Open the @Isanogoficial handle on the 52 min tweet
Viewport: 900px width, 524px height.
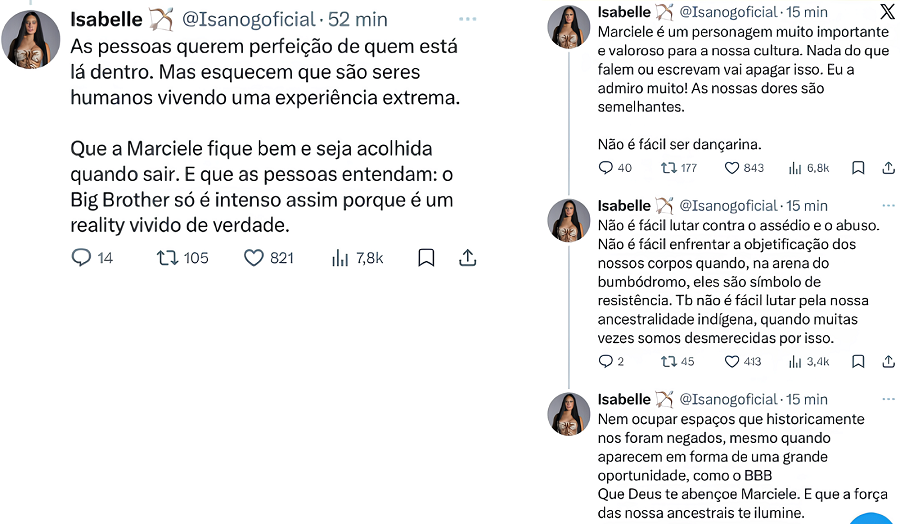[x=247, y=20]
